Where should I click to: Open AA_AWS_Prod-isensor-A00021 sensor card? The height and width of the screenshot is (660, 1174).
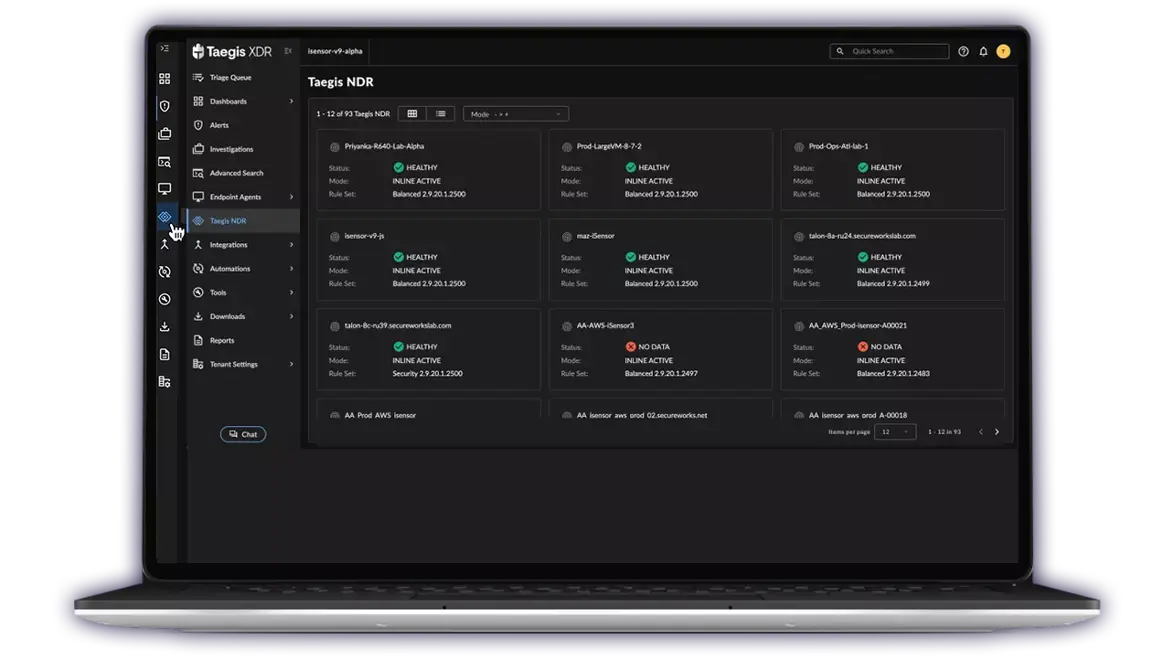[892, 350]
